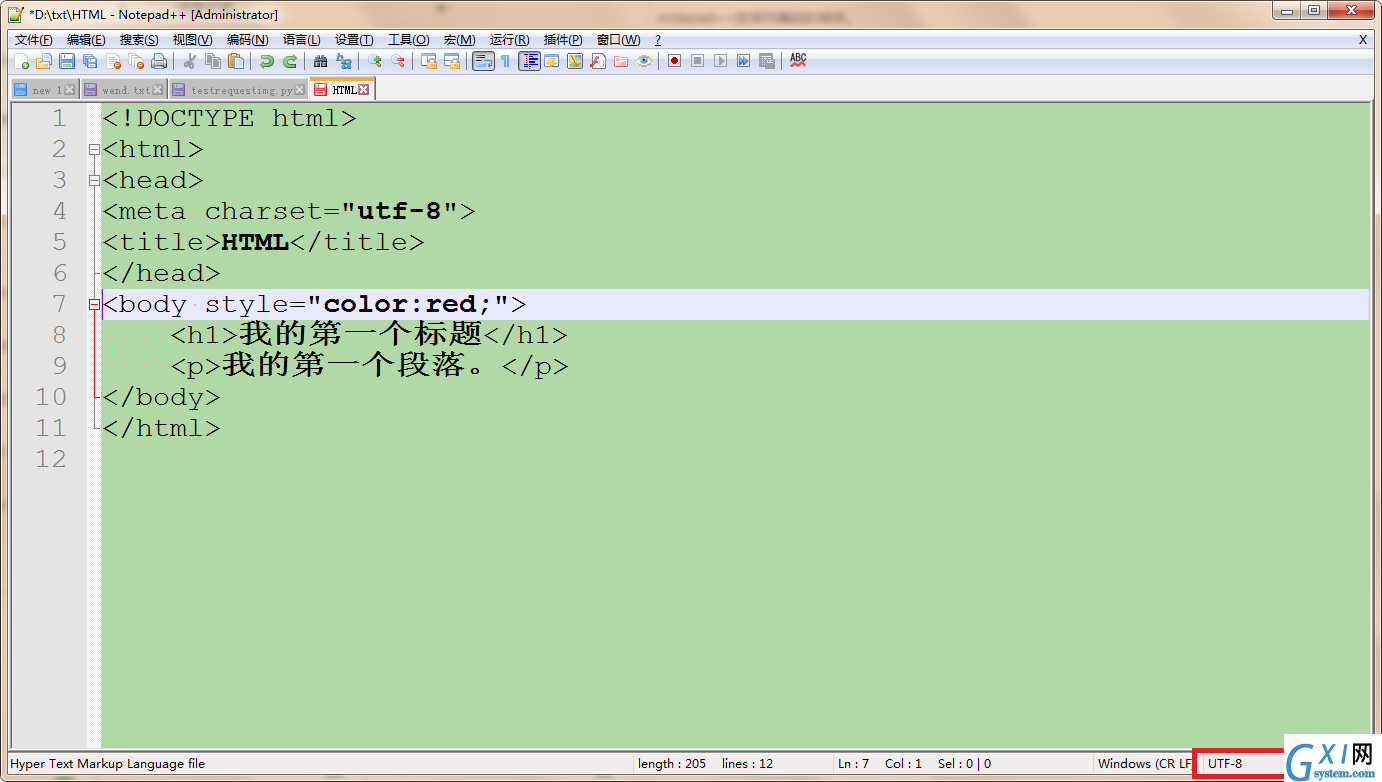The height and width of the screenshot is (782, 1382).
Task: Enable synchronized vertical scrolling icon
Action: [429, 61]
